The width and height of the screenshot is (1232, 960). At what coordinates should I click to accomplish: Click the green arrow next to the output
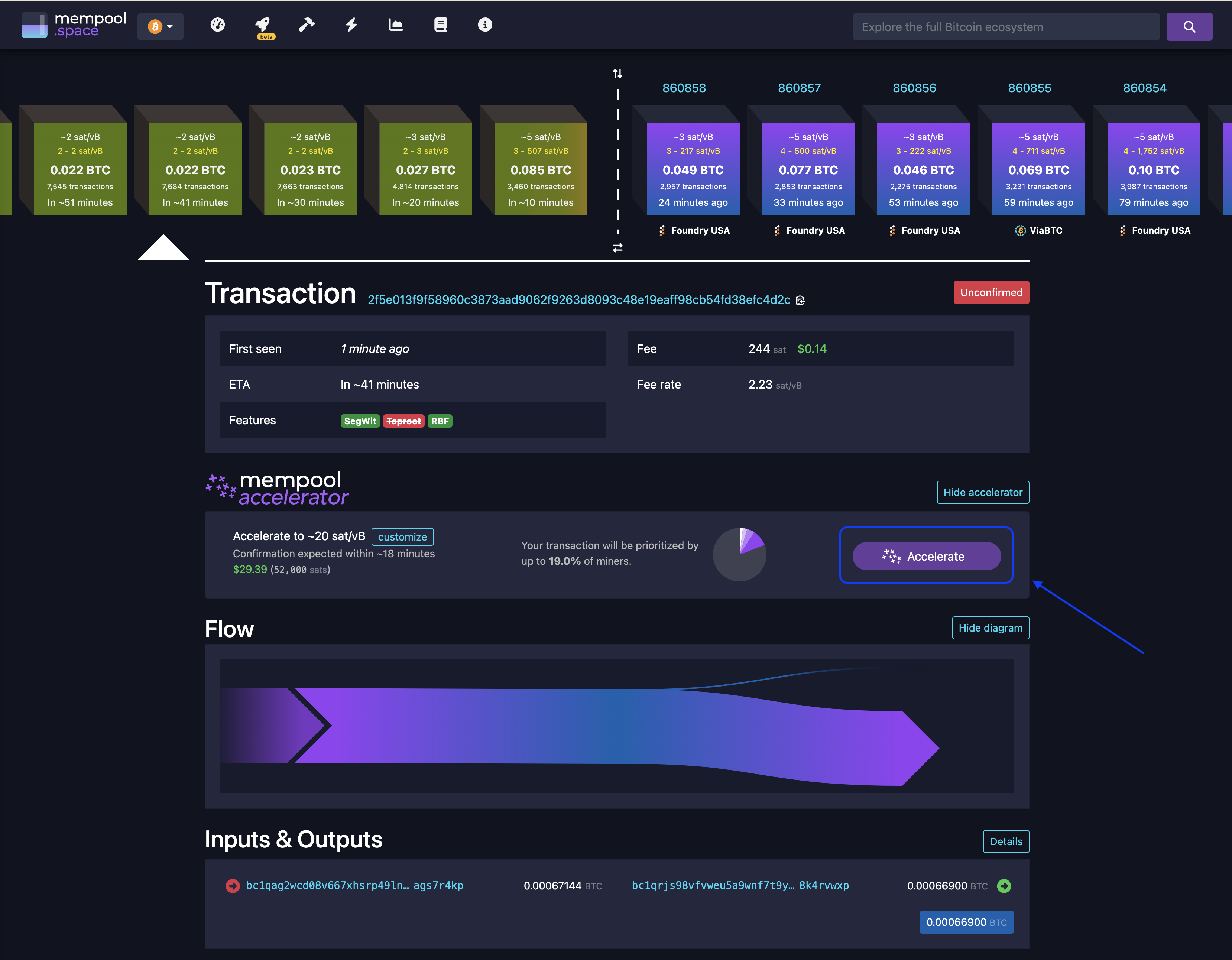1004,886
